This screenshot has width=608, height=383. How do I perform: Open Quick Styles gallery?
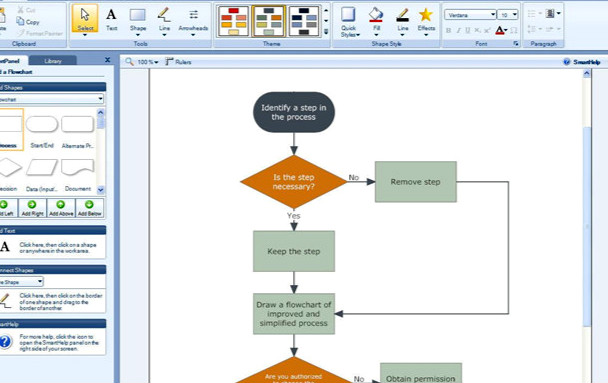pyautogui.click(x=349, y=22)
